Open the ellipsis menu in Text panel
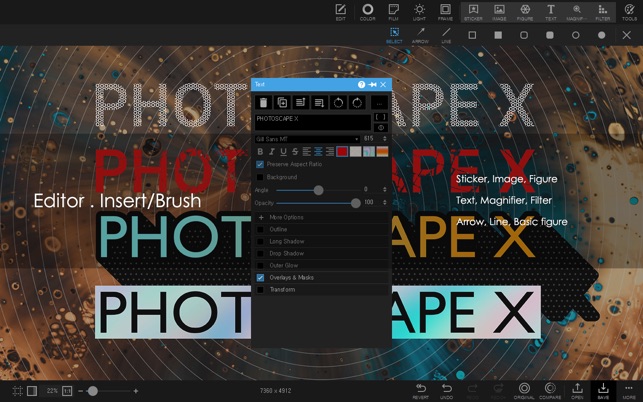The width and height of the screenshot is (643, 402). pyautogui.click(x=379, y=103)
